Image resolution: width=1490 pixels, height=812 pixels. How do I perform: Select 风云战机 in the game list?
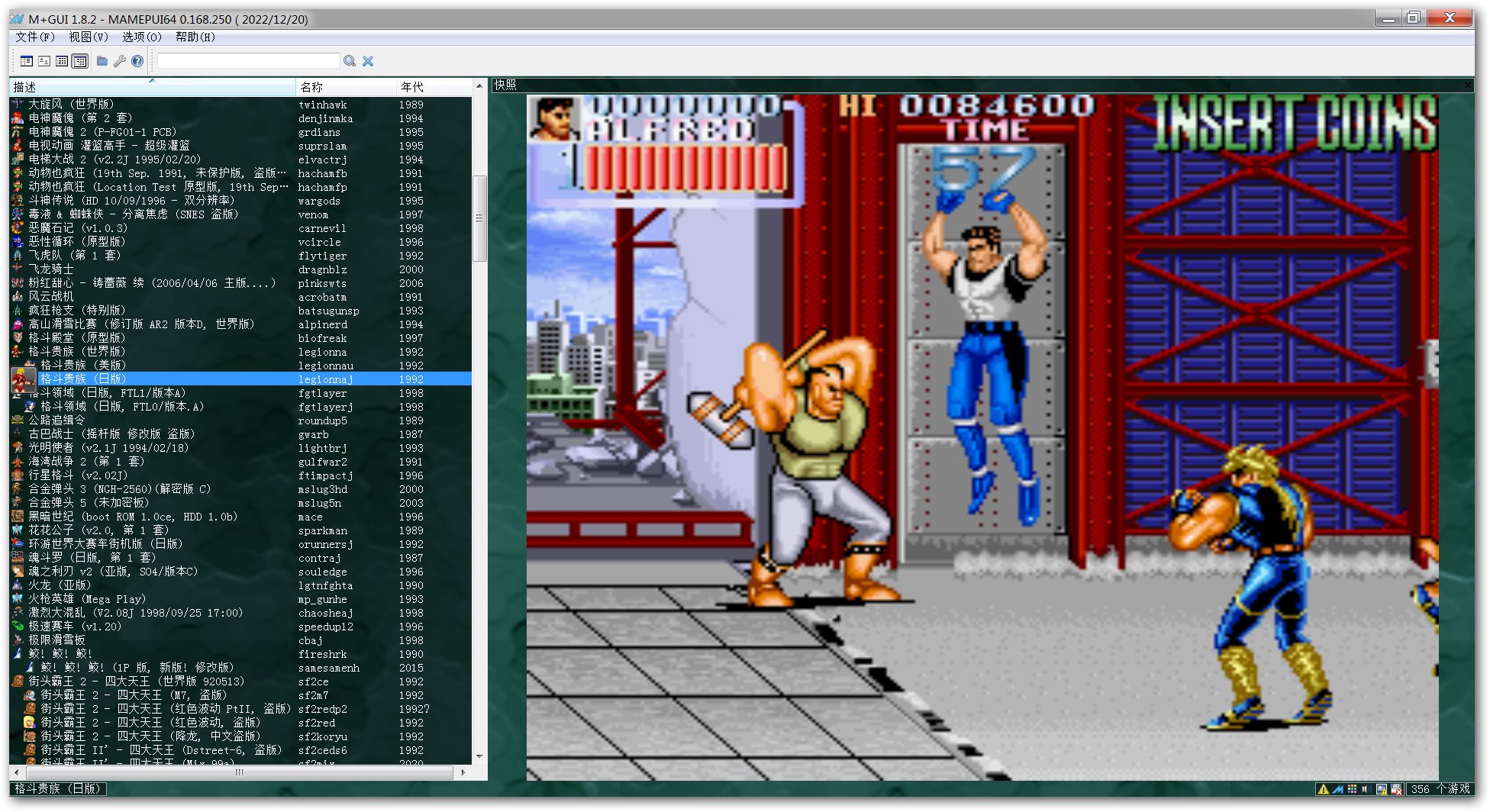coord(240,296)
